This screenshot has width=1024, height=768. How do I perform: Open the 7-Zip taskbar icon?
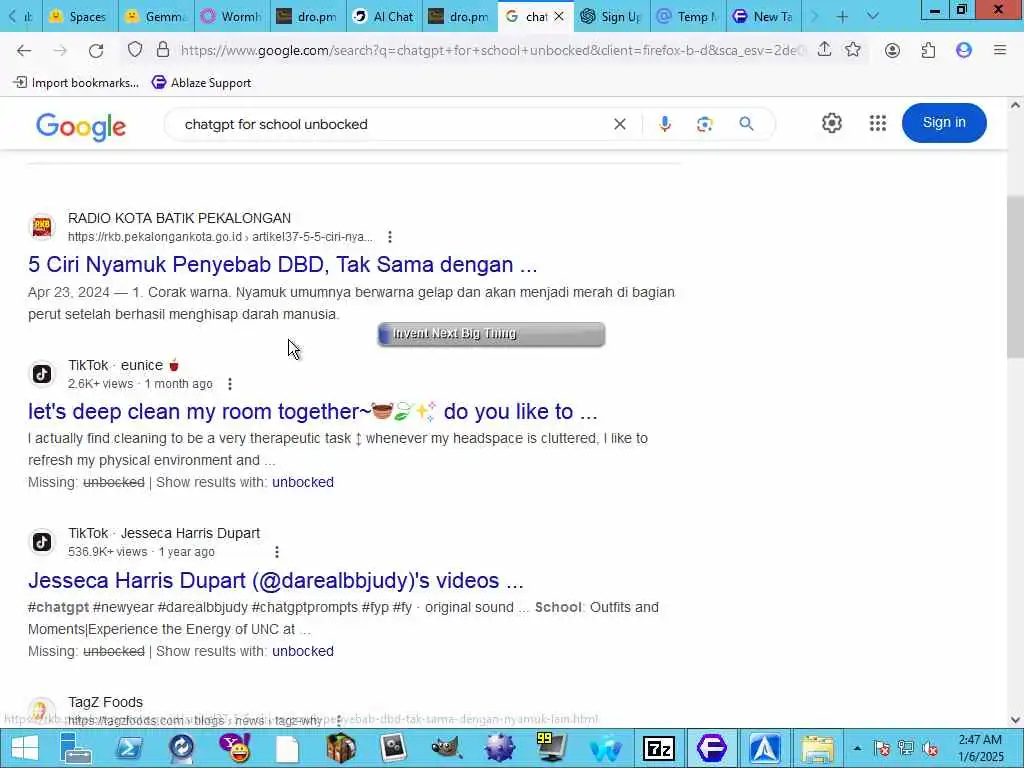658,748
